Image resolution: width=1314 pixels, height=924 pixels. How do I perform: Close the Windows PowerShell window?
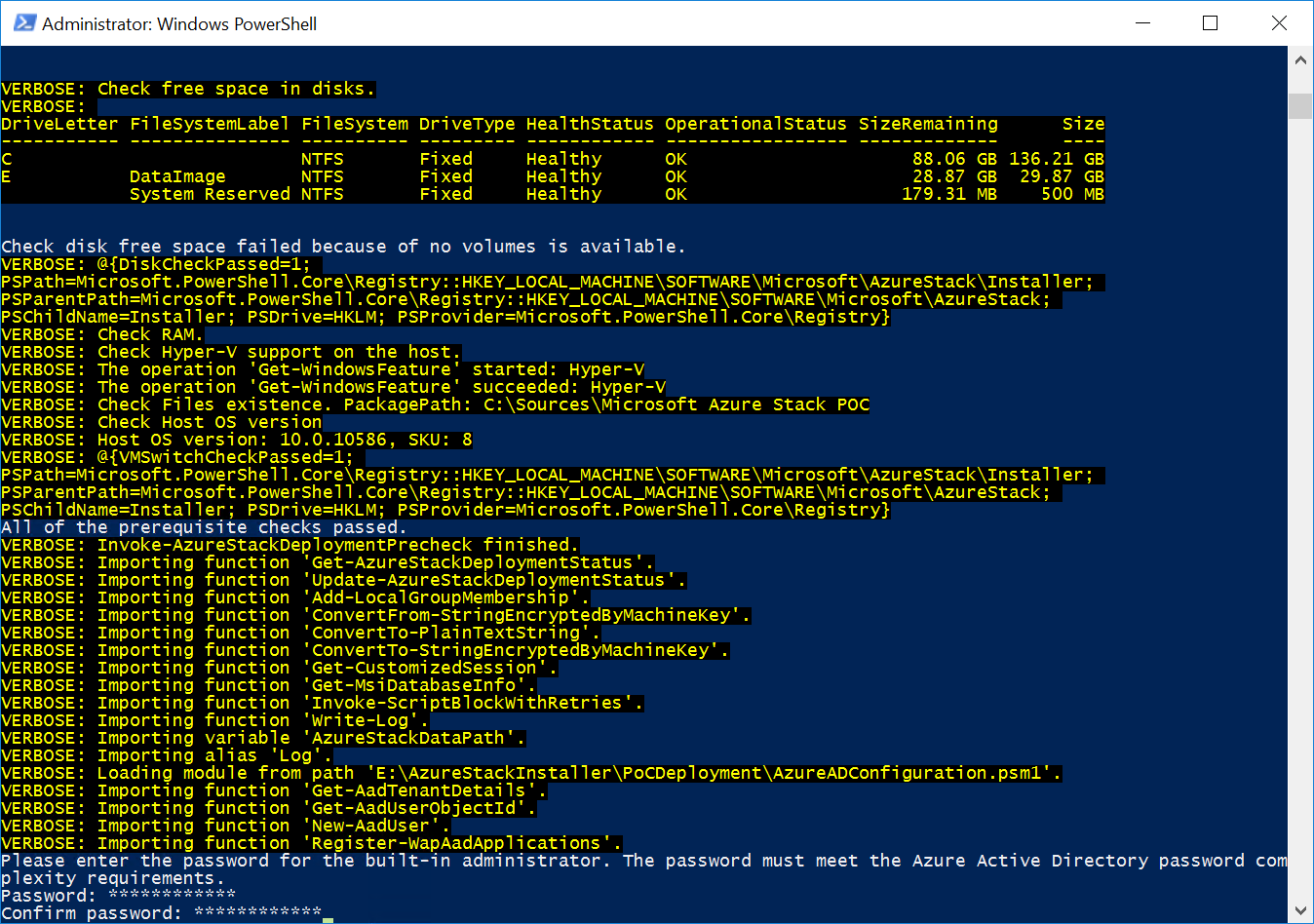1279,23
